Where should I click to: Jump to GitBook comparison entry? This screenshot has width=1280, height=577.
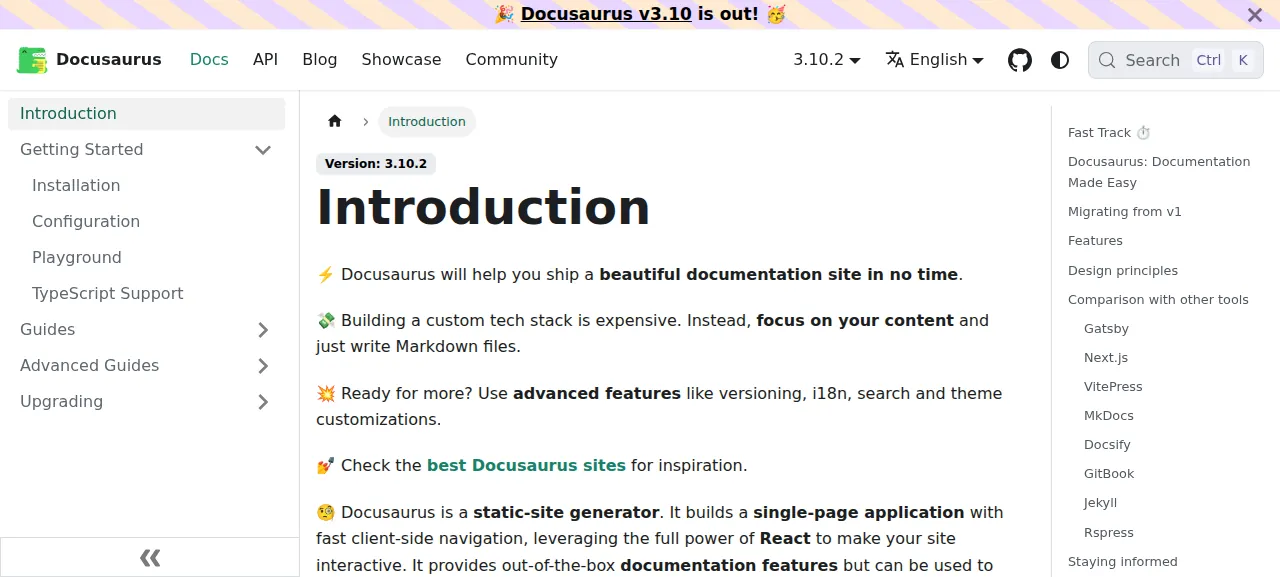tap(1109, 474)
